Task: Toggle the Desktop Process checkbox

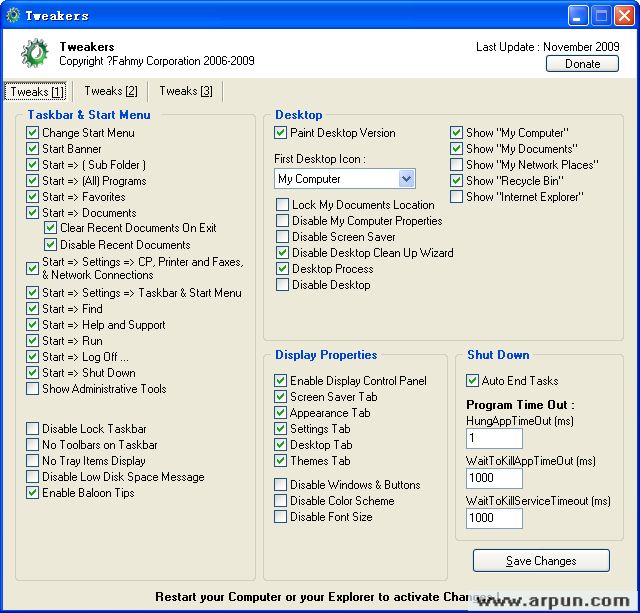Action: click(282, 269)
